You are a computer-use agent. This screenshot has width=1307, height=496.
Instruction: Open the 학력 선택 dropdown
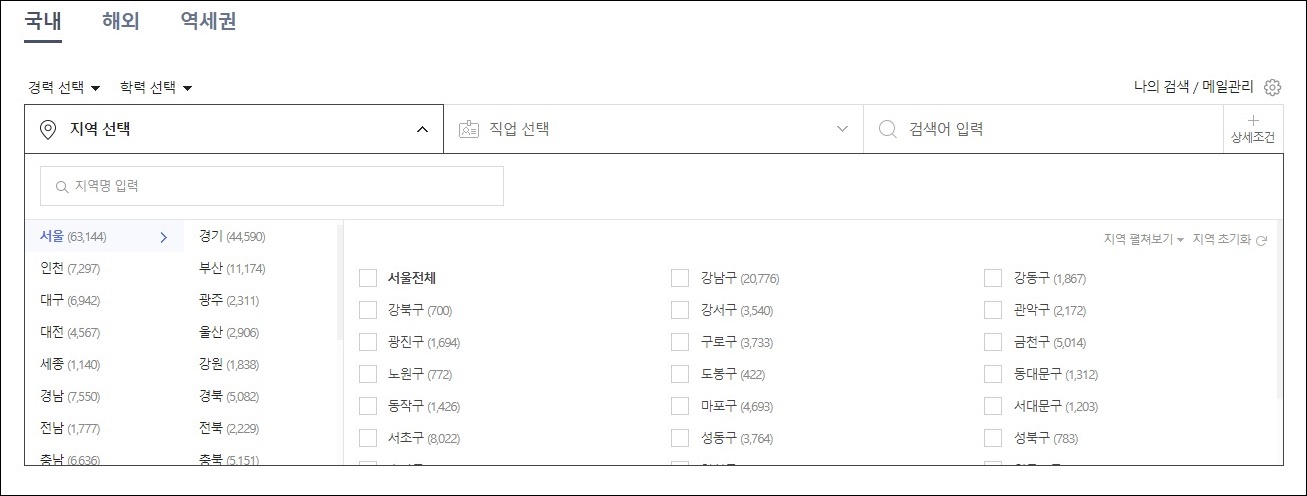point(156,88)
